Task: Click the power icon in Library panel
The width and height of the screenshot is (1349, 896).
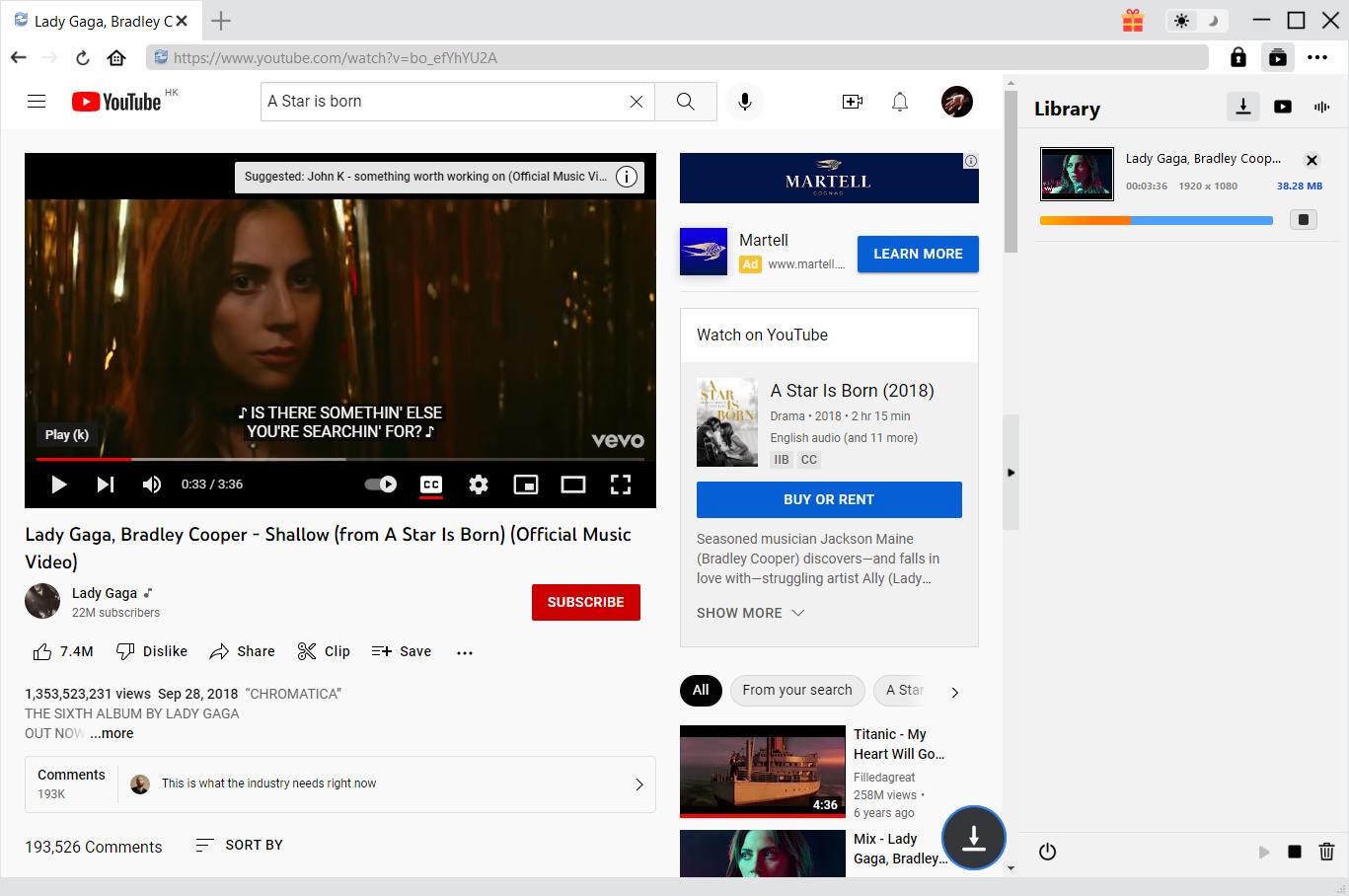Action: (x=1047, y=852)
